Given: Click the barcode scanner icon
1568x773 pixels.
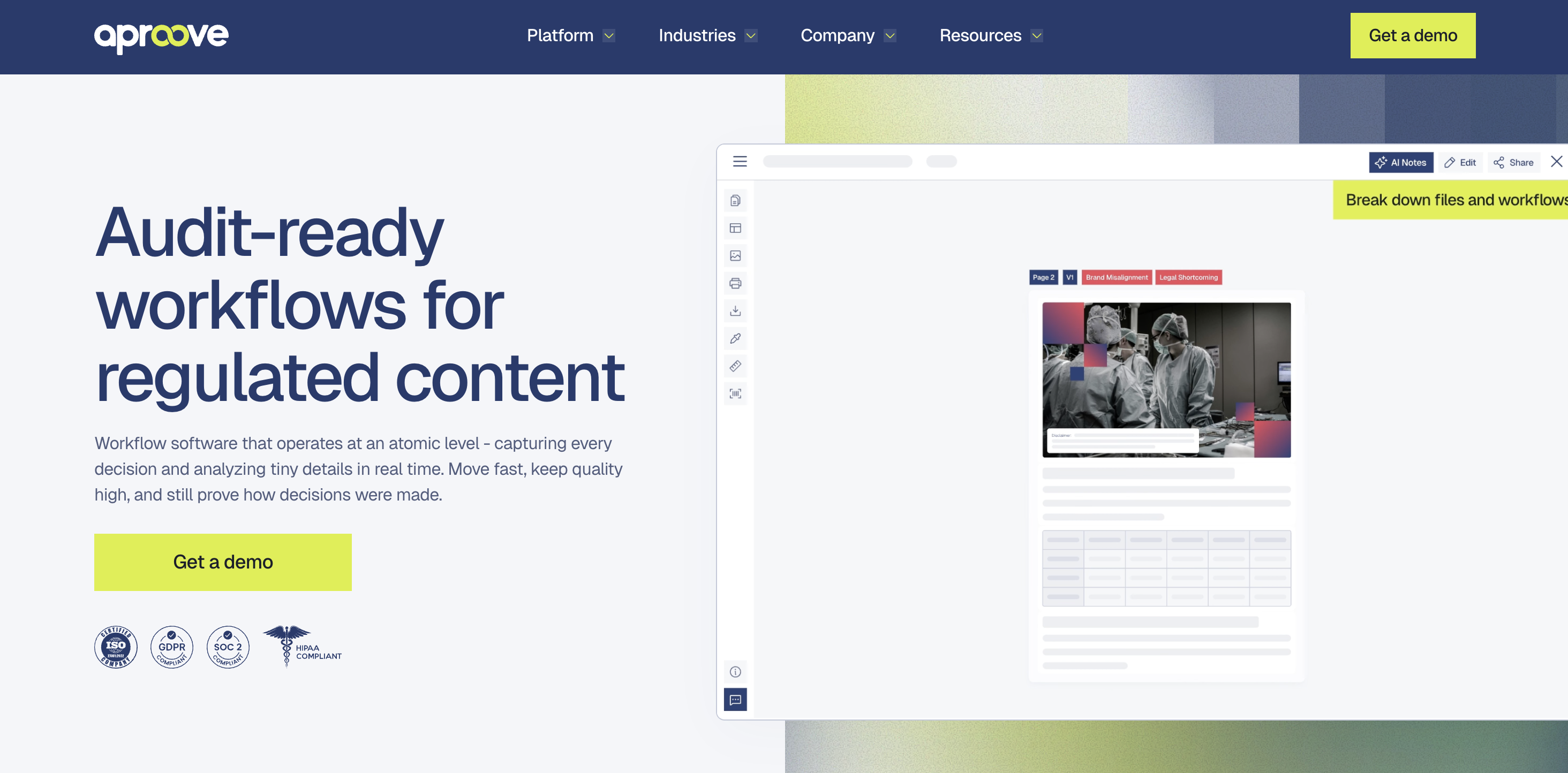Looking at the screenshot, I should [735, 394].
